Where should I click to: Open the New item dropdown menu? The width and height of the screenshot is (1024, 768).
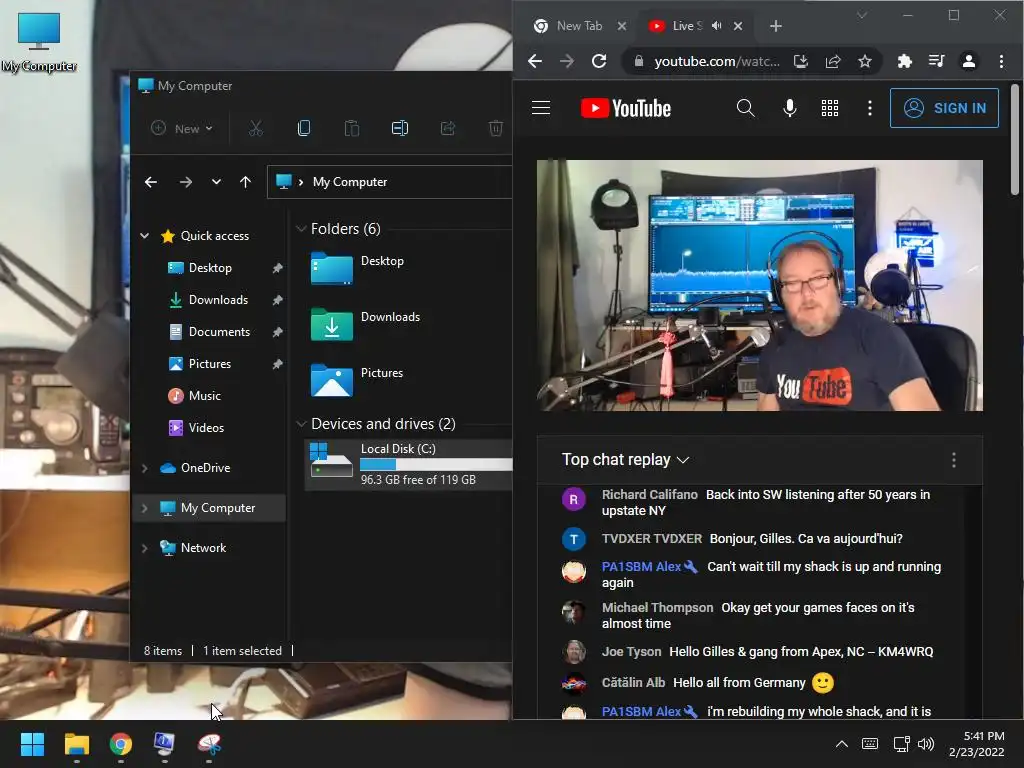(182, 129)
